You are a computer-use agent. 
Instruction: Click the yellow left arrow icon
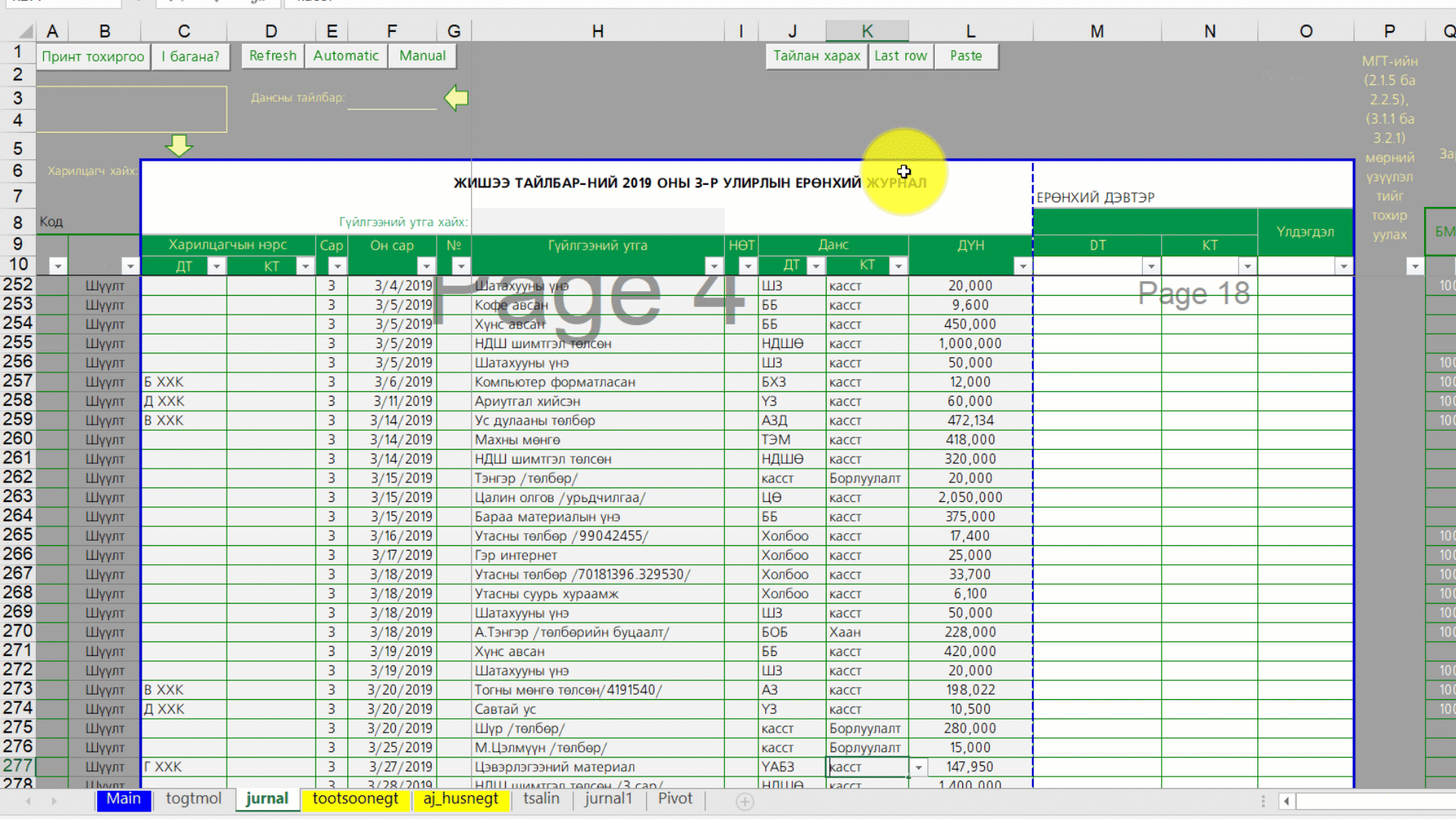[456, 98]
